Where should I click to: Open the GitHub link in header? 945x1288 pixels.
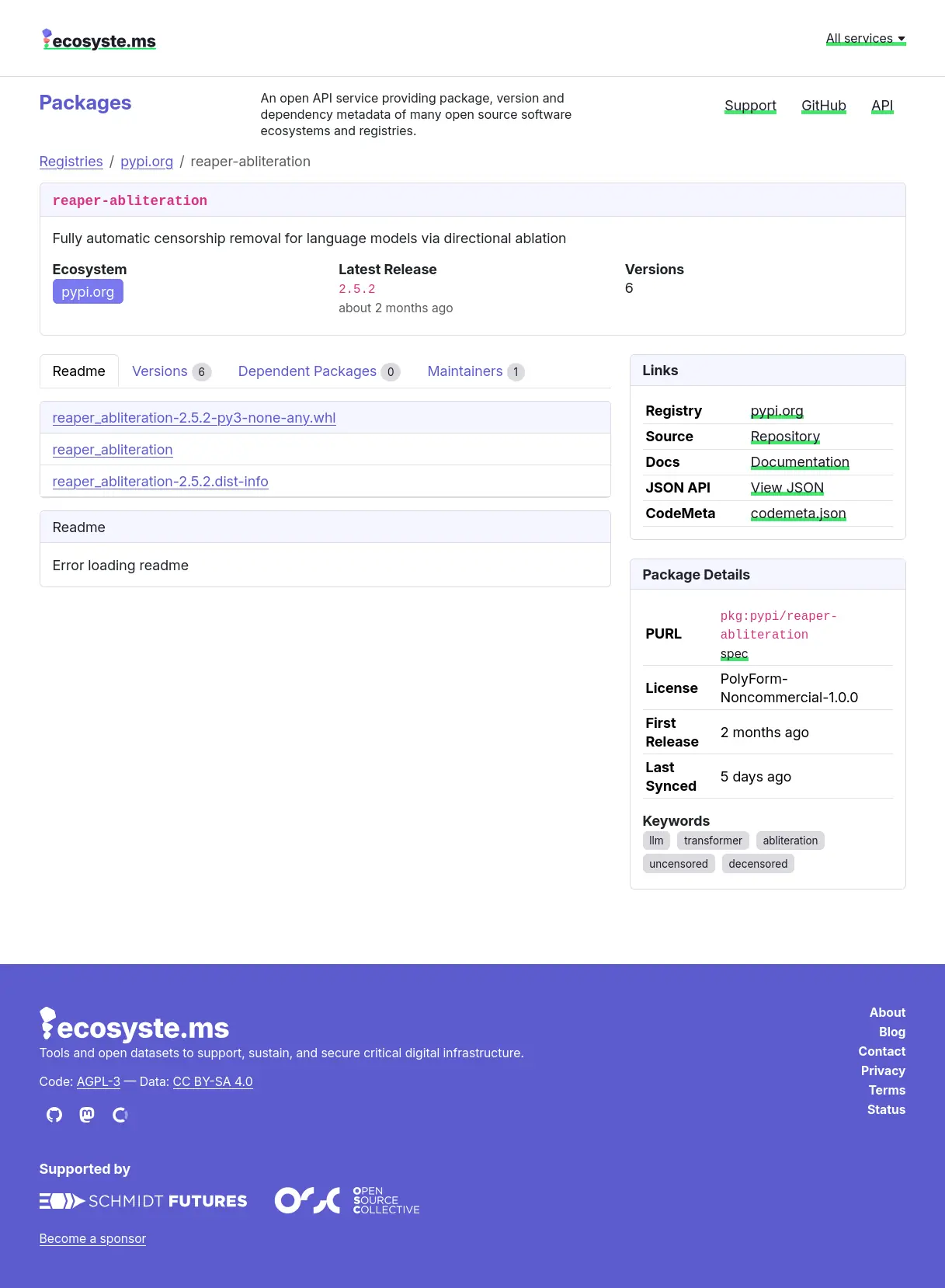[x=824, y=106]
